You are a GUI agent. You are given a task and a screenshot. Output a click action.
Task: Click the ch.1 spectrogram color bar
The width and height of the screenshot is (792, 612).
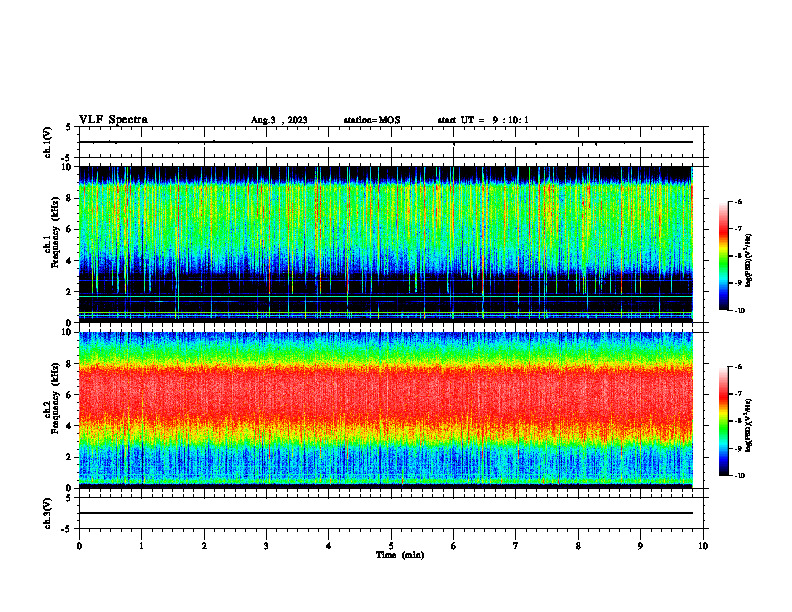(x=724, y=256)
